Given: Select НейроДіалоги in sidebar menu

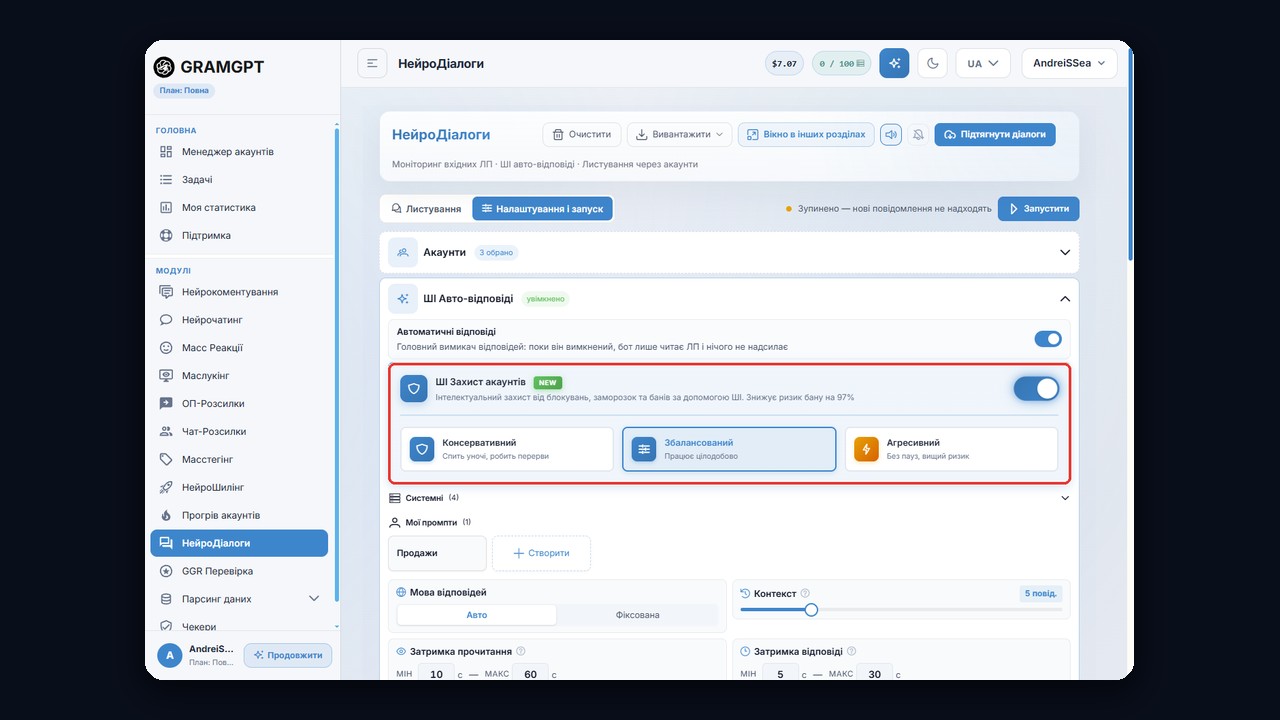Looking at the screenshot, I should click(x=239, y=543).
